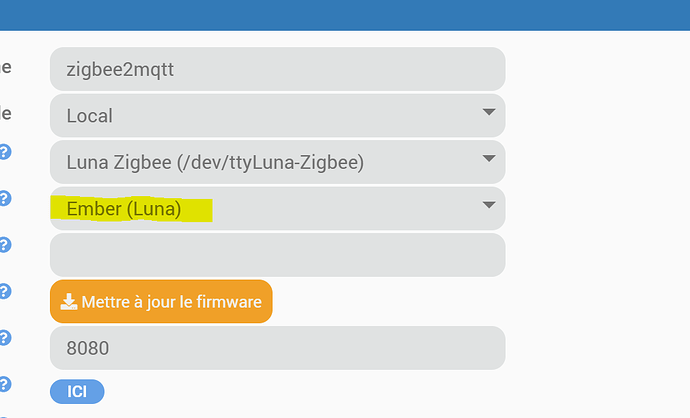Click help icon beside Luna Zigbee port dropdown

coord(4,152)
